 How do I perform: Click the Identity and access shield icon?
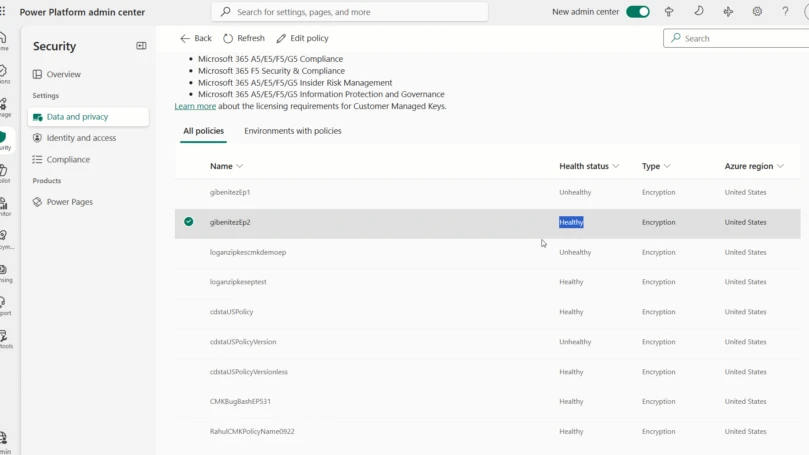pos(37,138)
